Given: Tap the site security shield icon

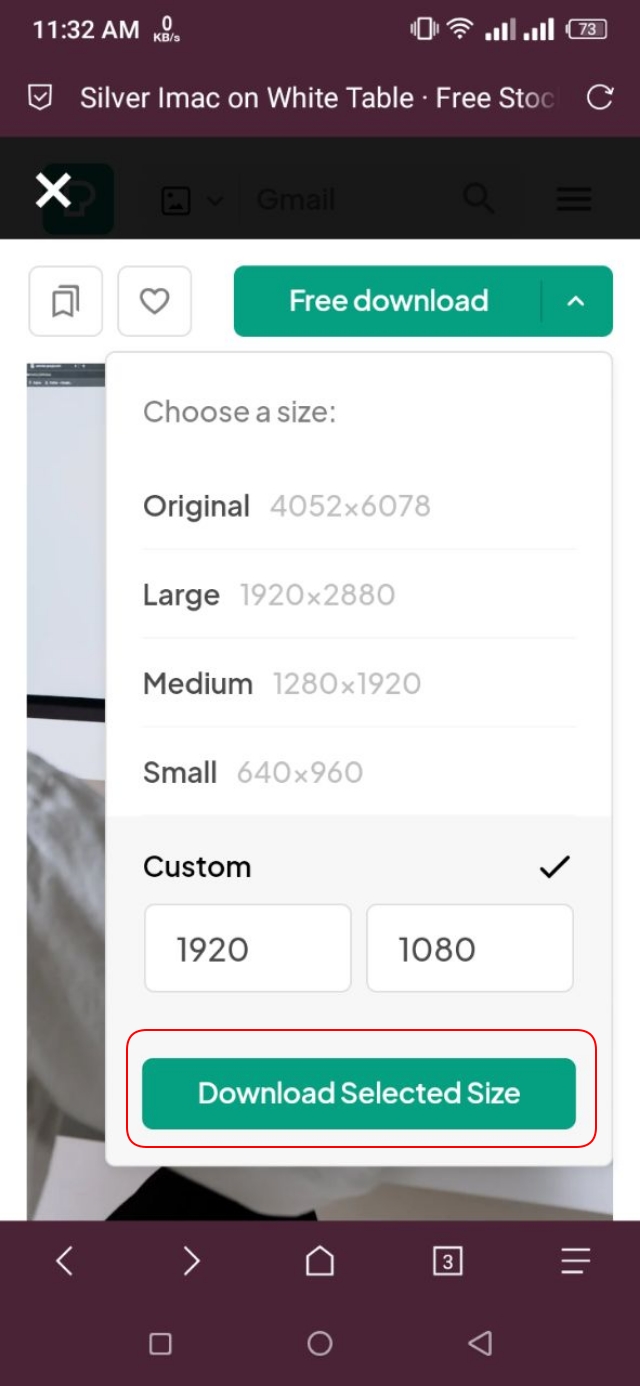Looking at the screenshot, I should tap(40, 98).
